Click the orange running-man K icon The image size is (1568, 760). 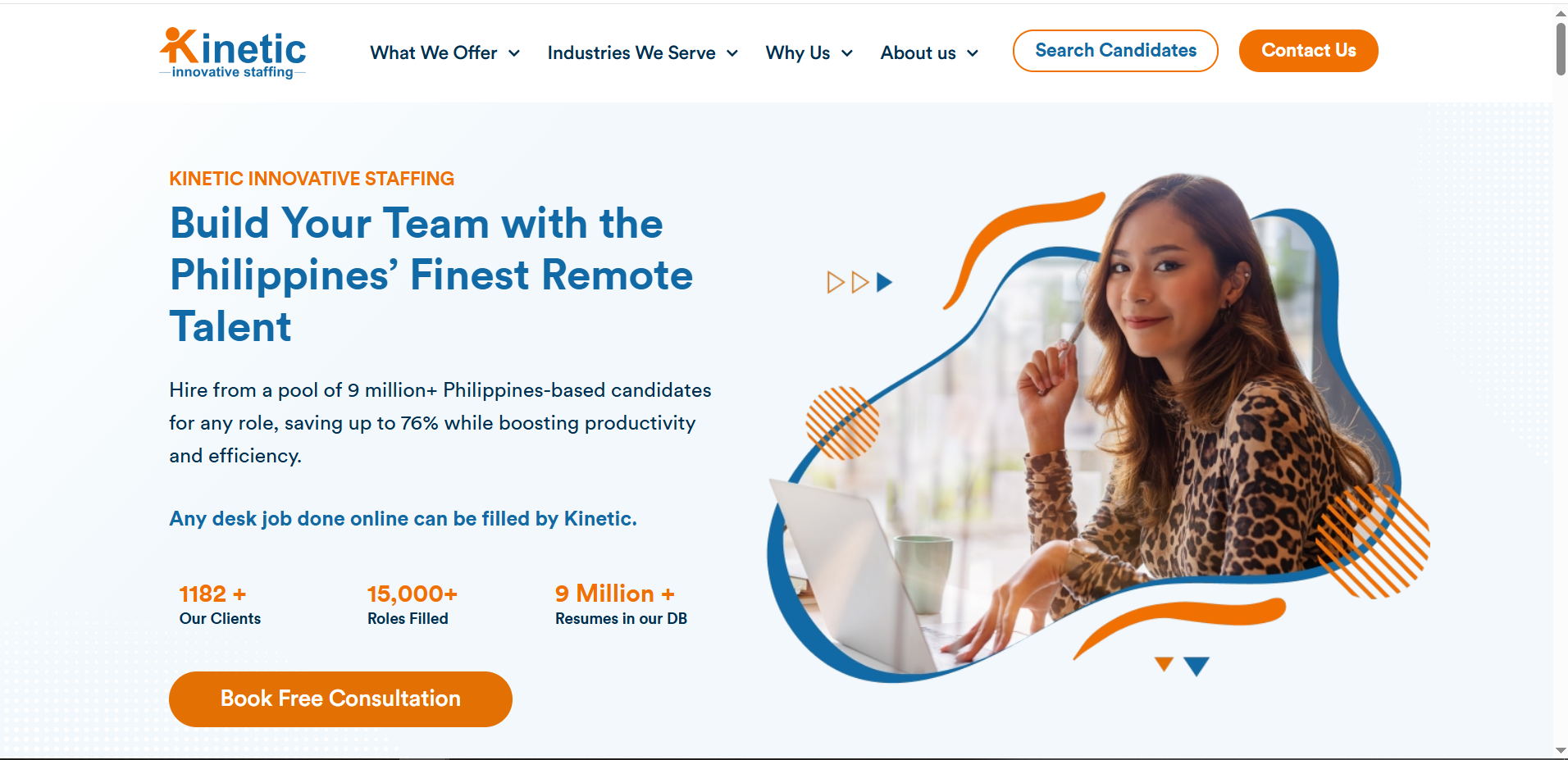[x=179, y=45]
